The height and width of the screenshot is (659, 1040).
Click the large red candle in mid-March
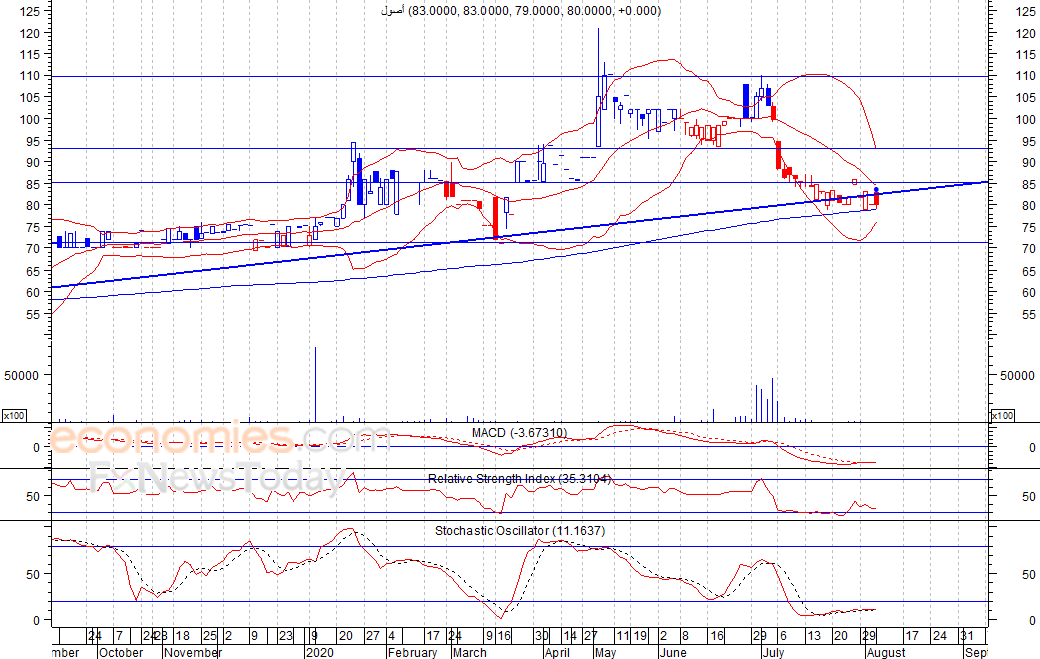pyautogui.click(x=495, y=217)
